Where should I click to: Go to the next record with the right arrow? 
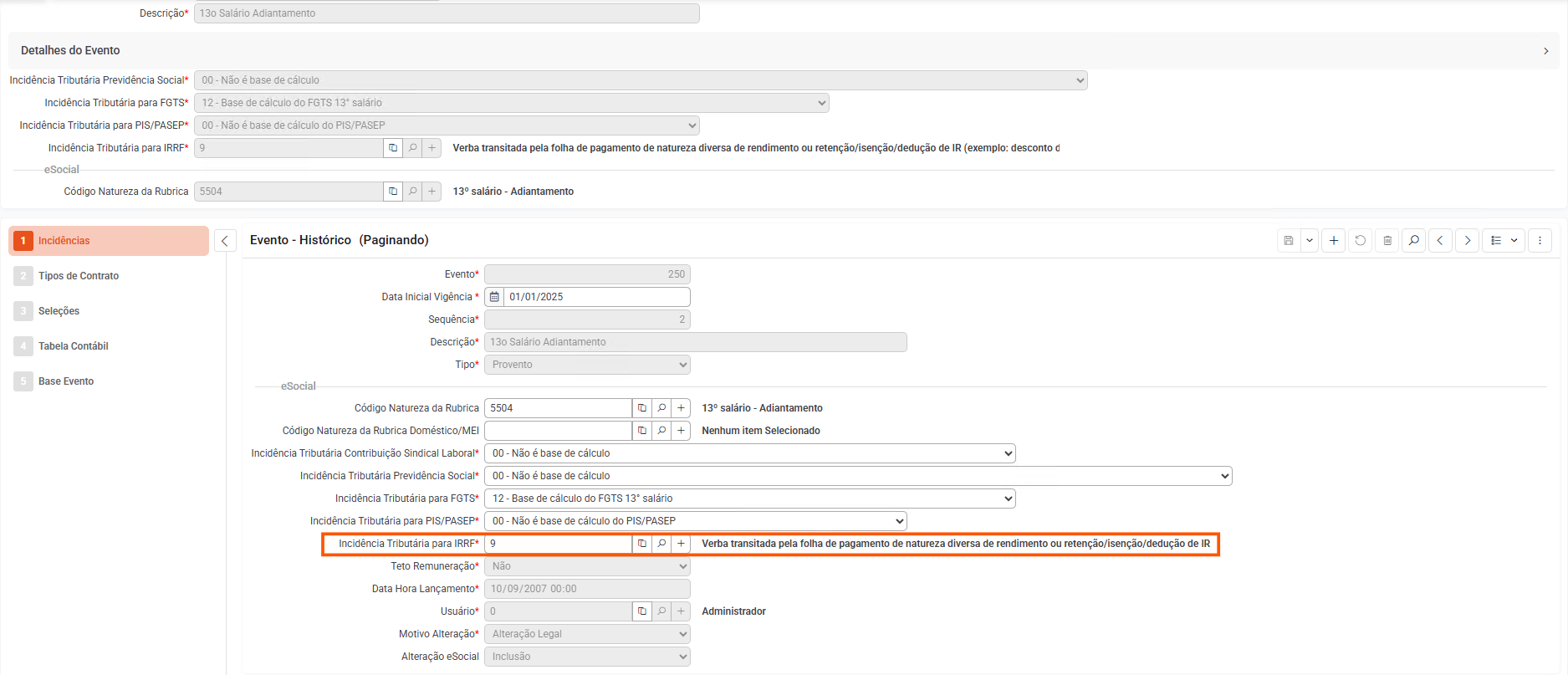1468,241
